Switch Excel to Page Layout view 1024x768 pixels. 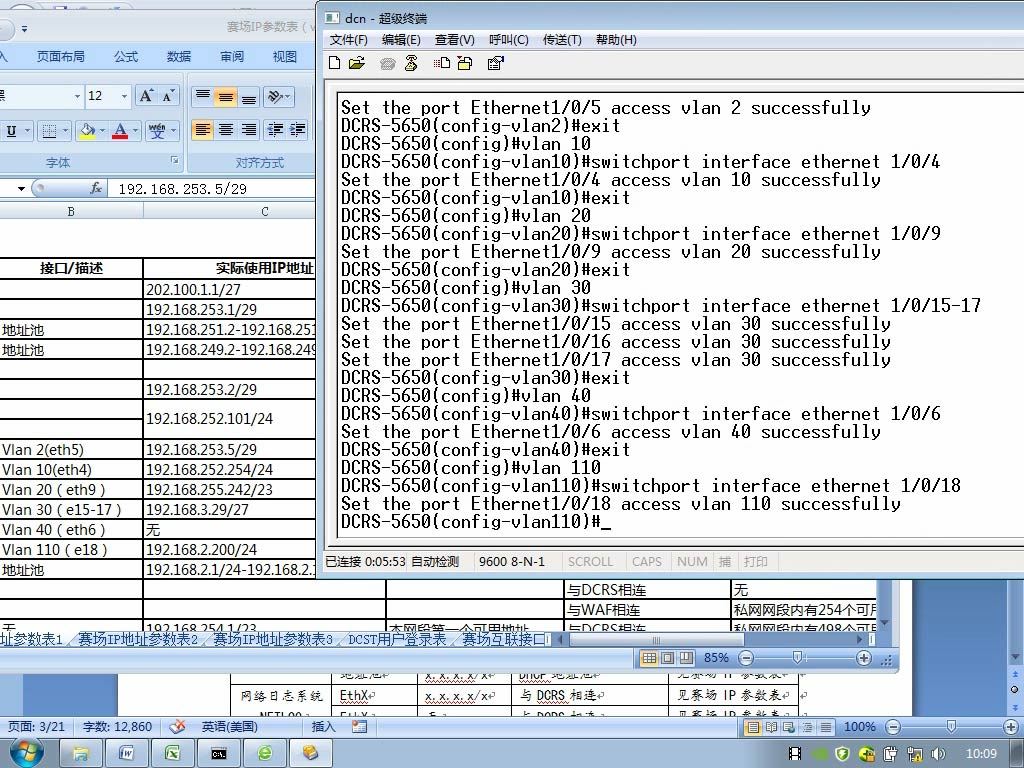pyautogui.click(x=667, y=658)
